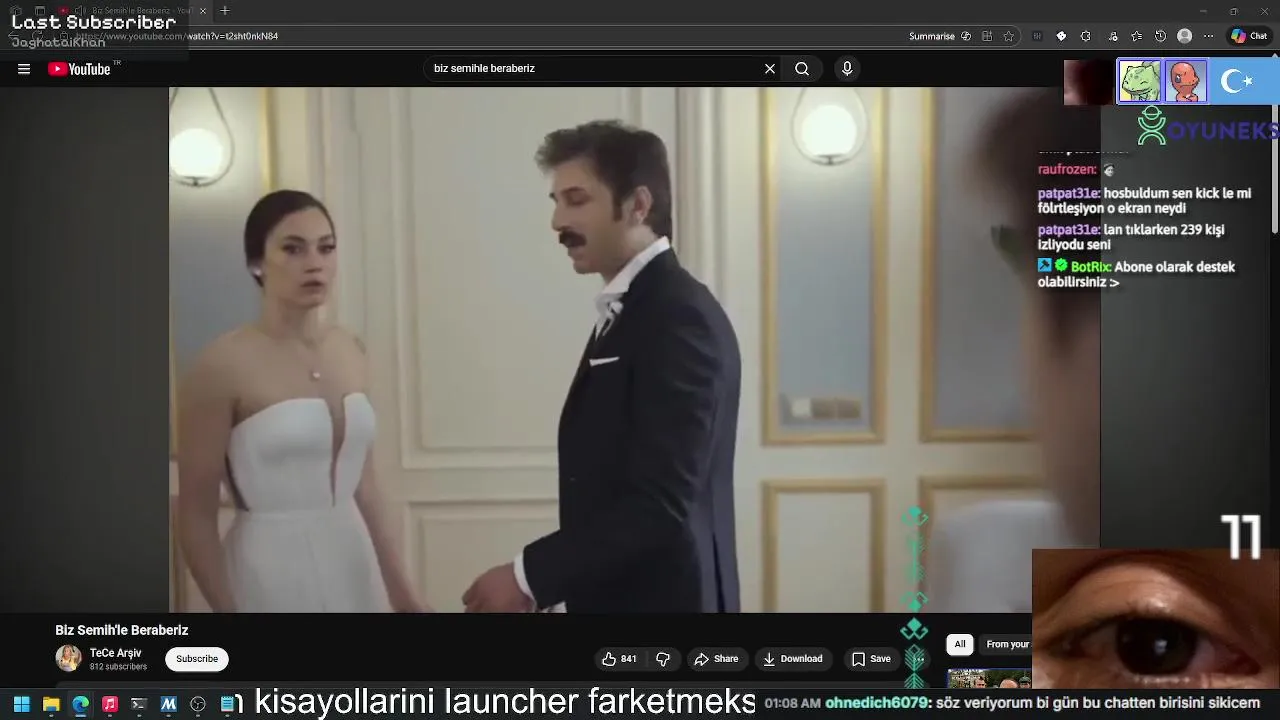The image size is (1280, 720).
Task: Click the 812 subscribers text
Action: coord(118,667)
